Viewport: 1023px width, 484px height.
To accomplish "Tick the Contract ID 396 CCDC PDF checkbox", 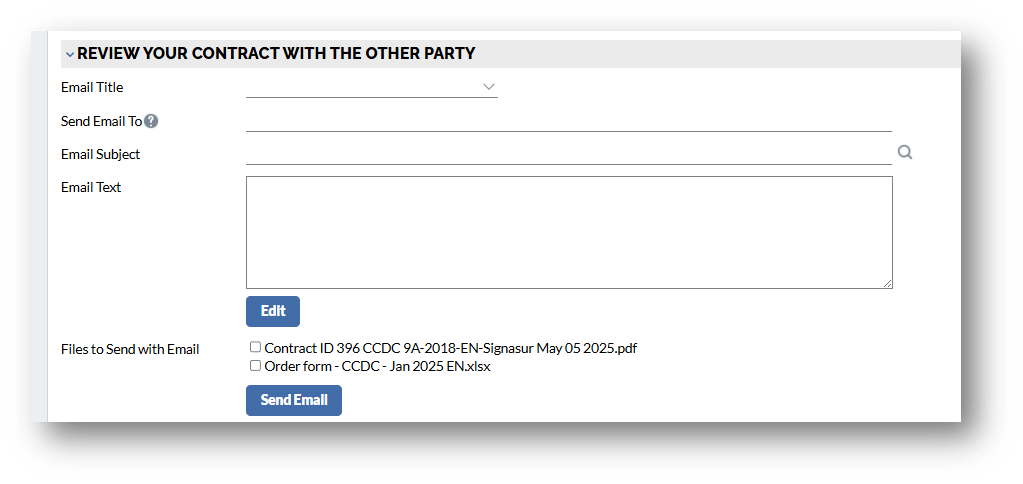I will (x=255, y=347).
